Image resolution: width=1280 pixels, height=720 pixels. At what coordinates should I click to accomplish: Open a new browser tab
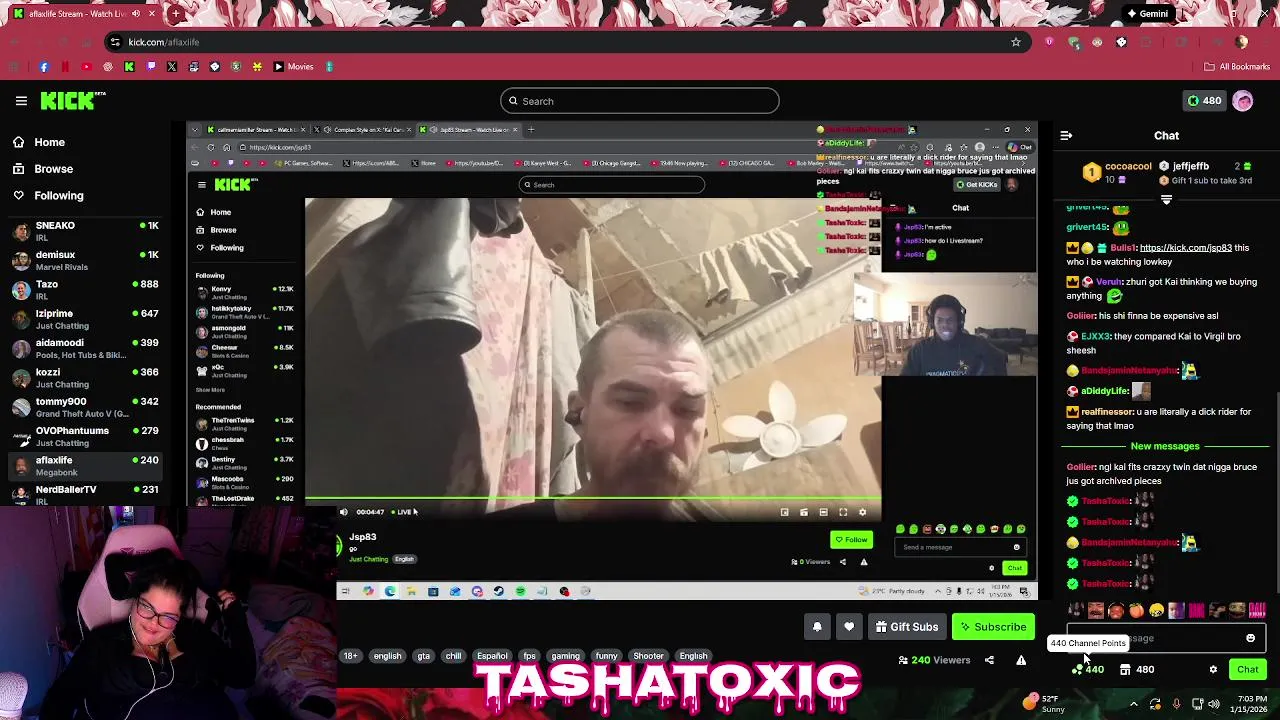[176, 14]
